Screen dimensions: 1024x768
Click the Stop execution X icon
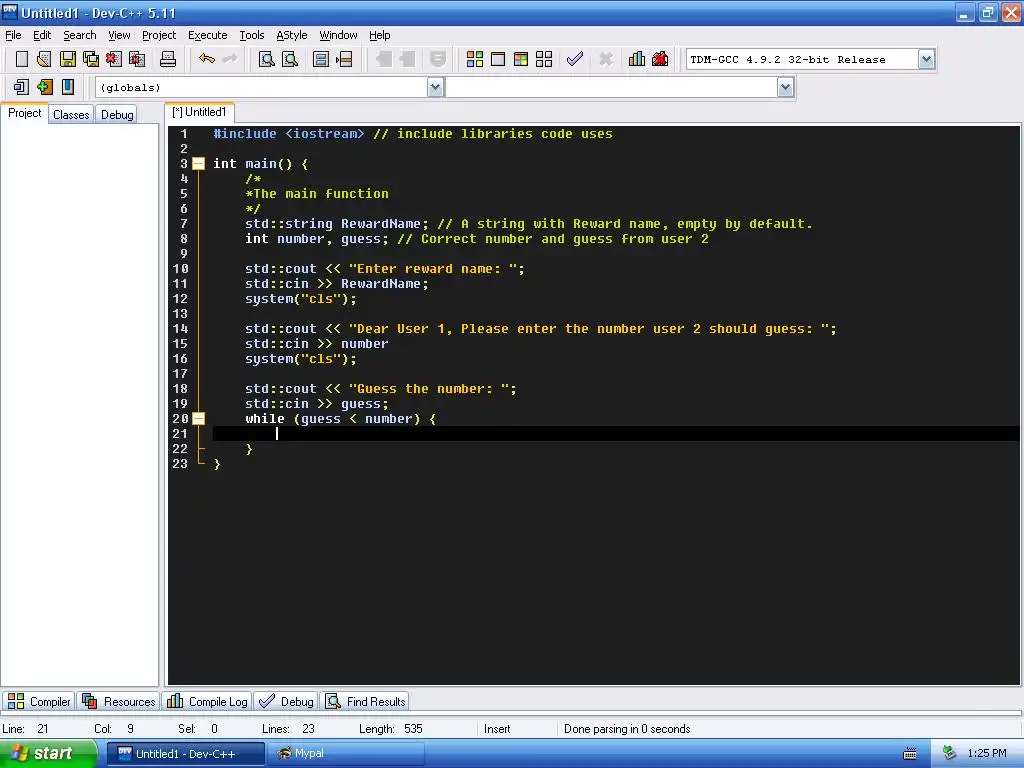(606, 59)
